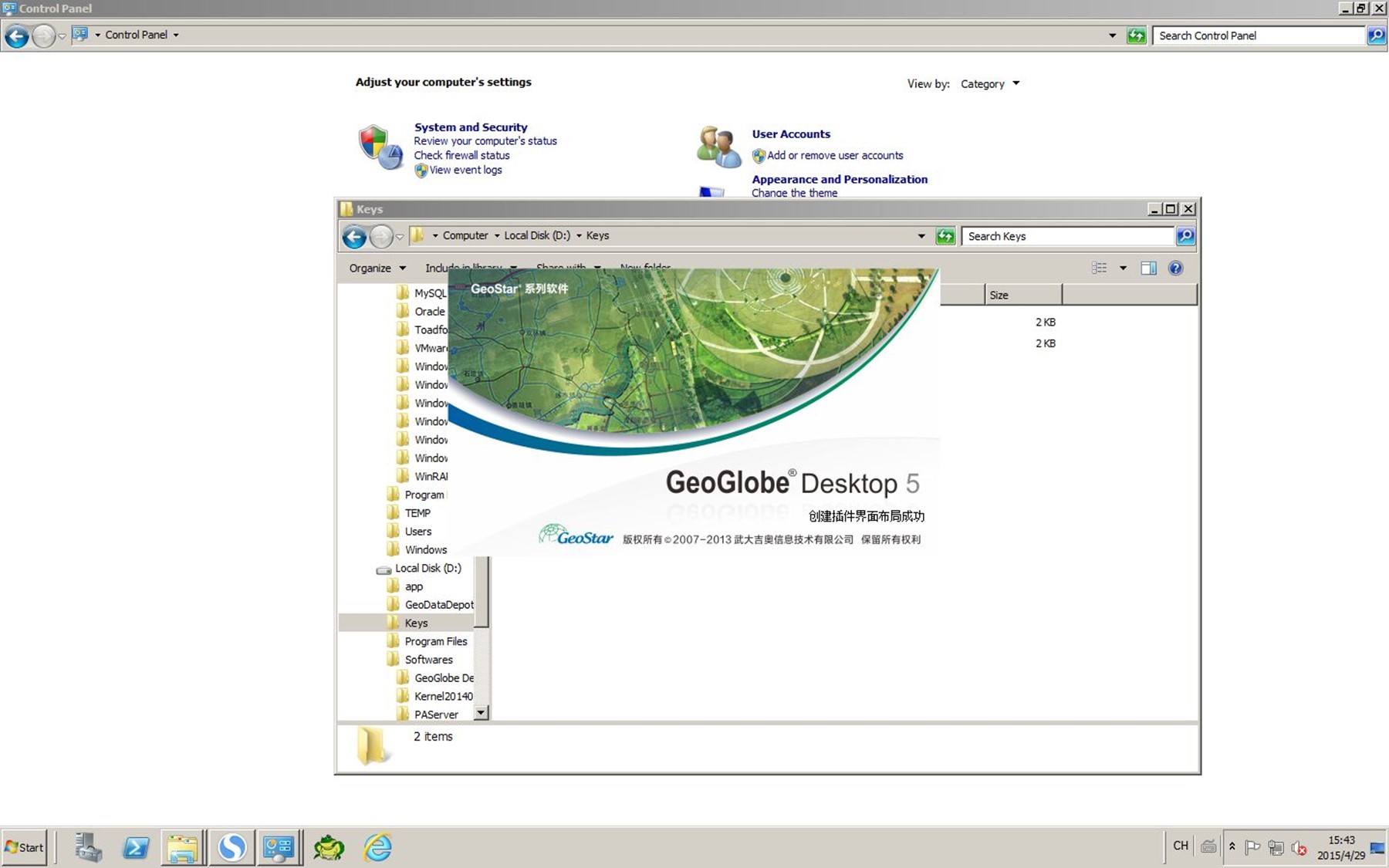Click Search Keys magnifier icon
The image size is (1389, 868).
[1185, 236]
